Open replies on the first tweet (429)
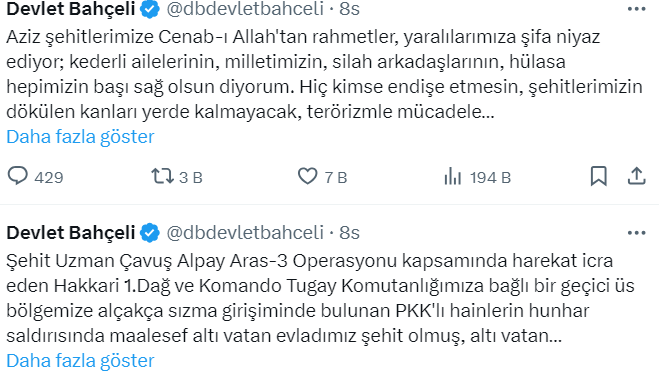This screenshot has width=659, height=382. pos(35,177)
